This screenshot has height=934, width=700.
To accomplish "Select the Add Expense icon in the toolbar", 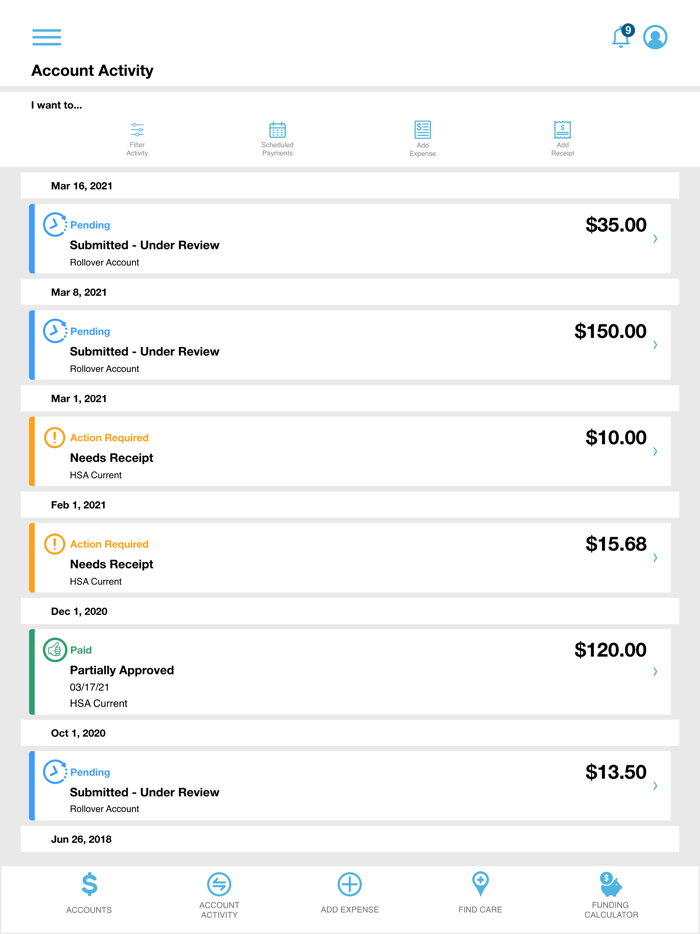I will [422, 136].
